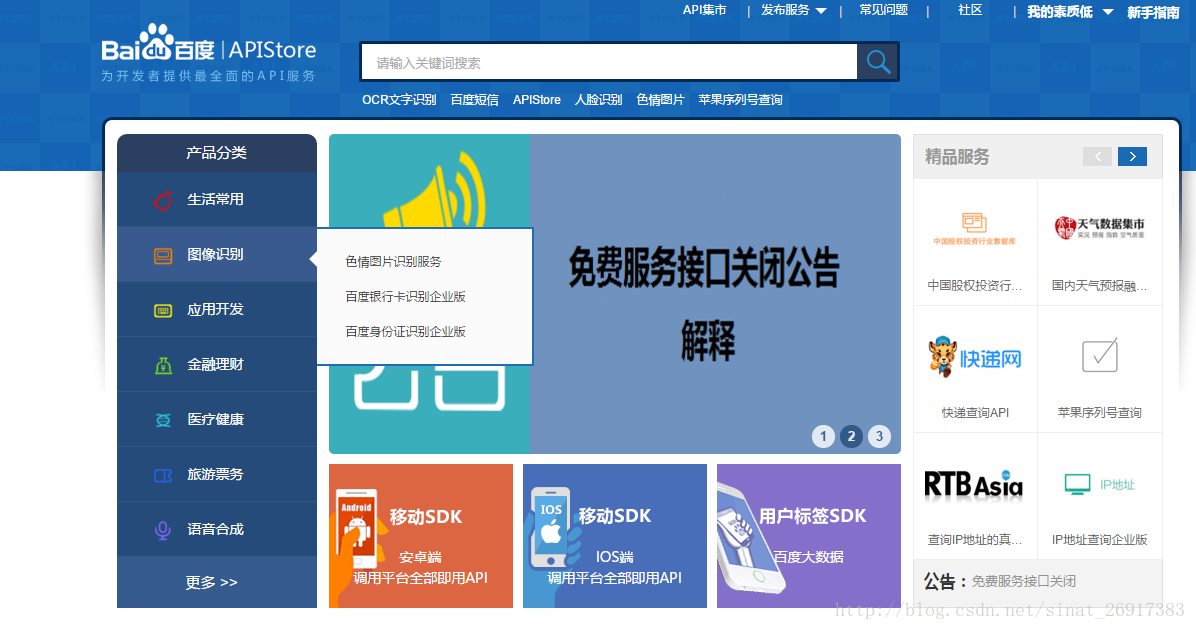Click the yellow megaphone banner graphic
This screenshot has height=630, width=1196.
[436, 189]
